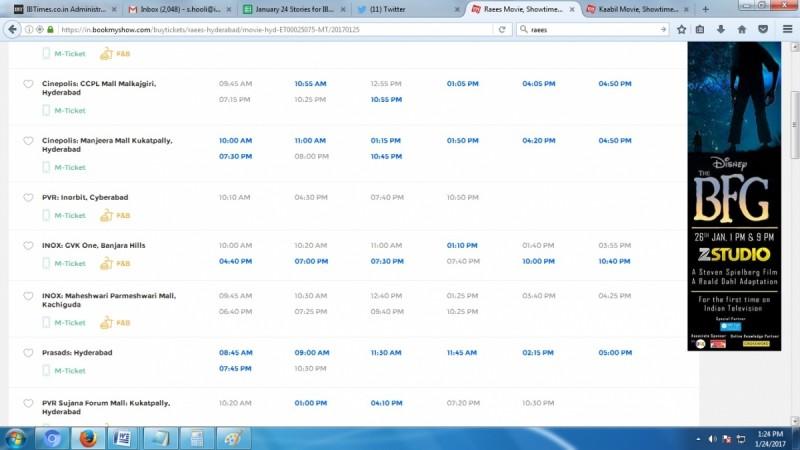
Task: Open Firefox downloads arrow icon
Action: 721,29
